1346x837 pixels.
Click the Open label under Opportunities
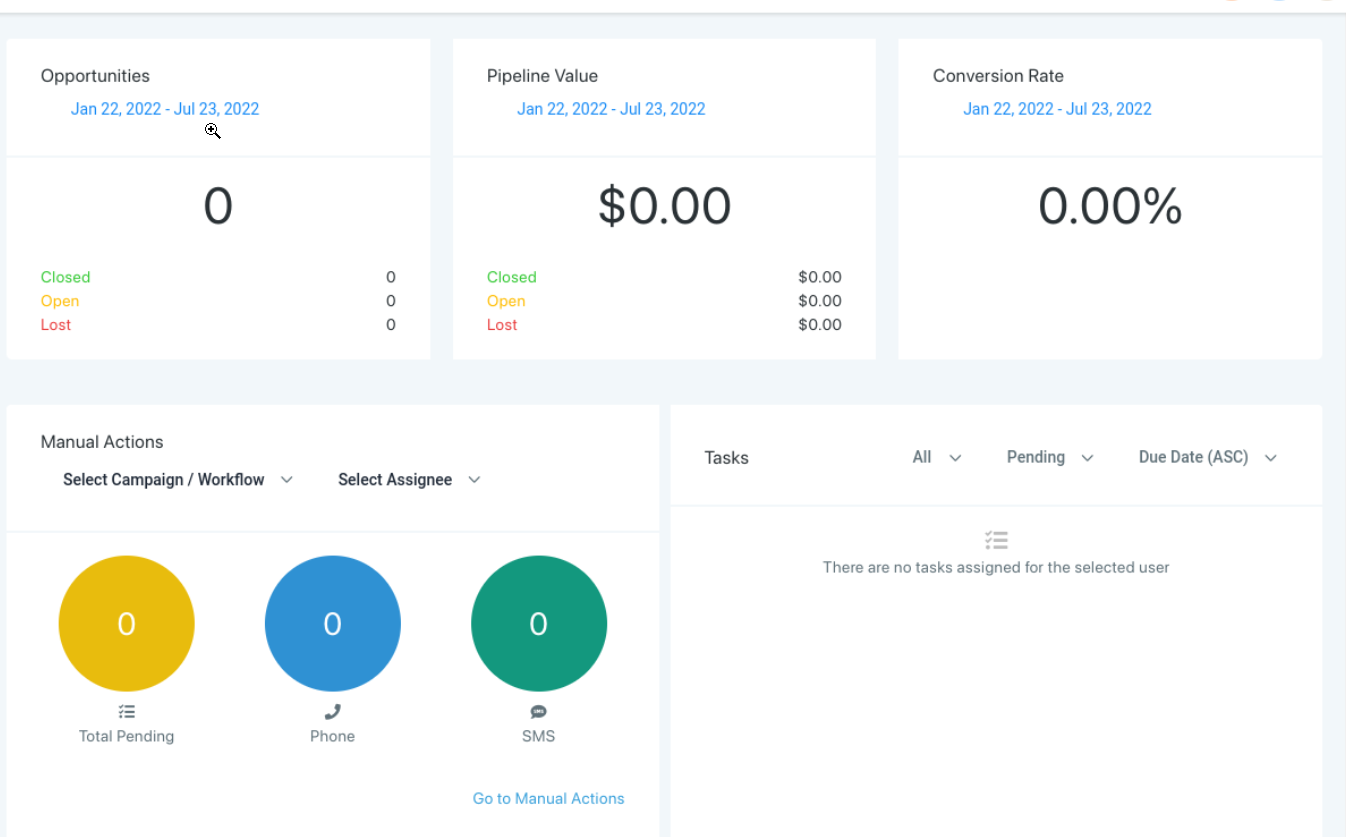[x=60, y=301]
